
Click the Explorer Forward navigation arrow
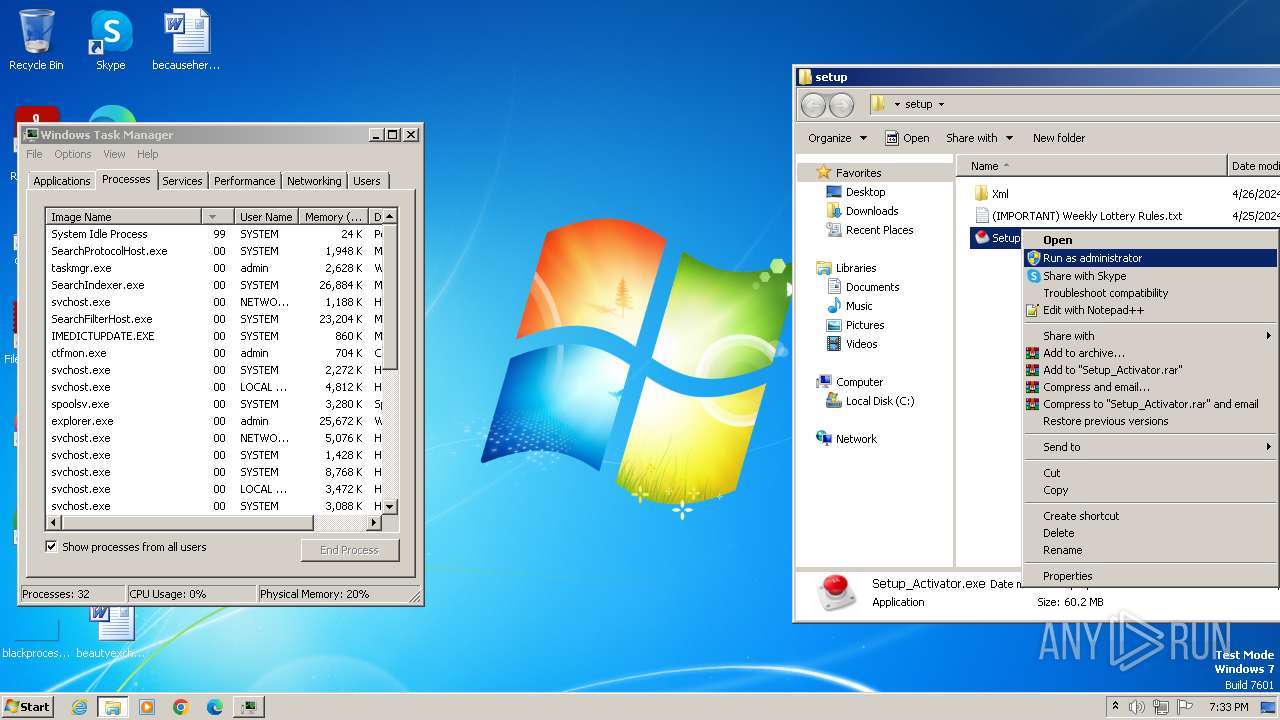tap(842, 104)
